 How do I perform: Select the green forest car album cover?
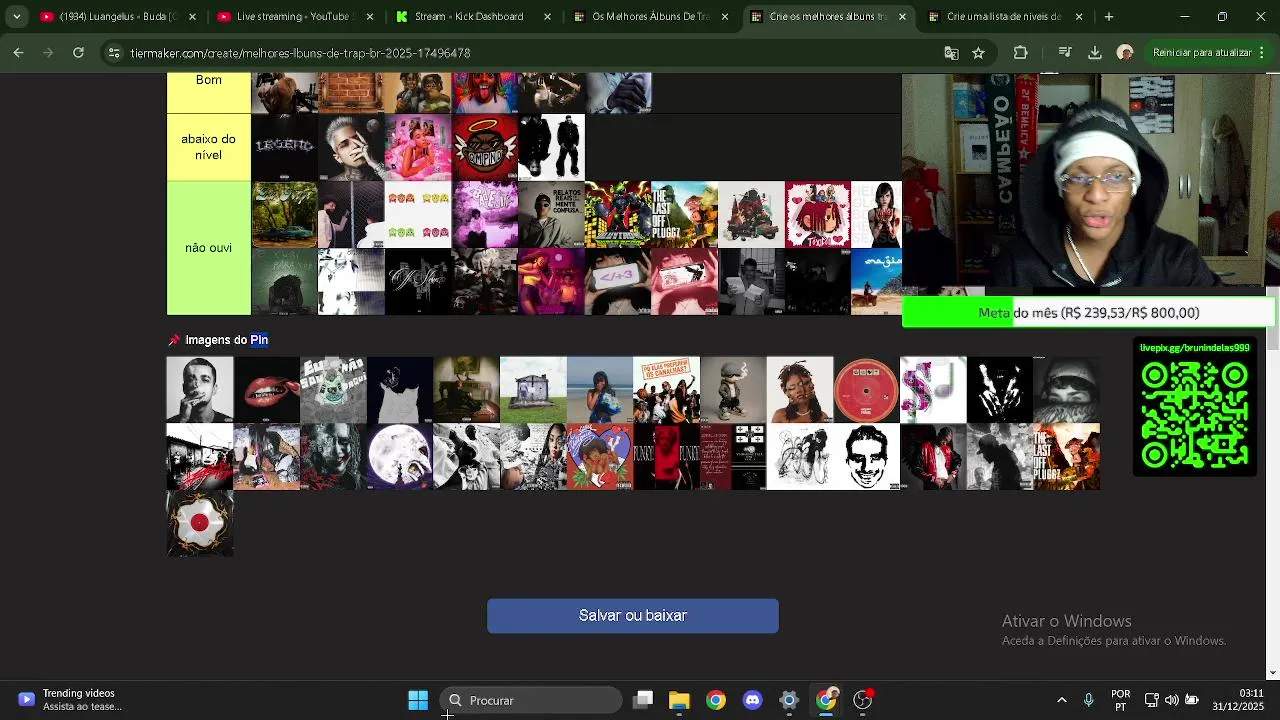point(285,214)
